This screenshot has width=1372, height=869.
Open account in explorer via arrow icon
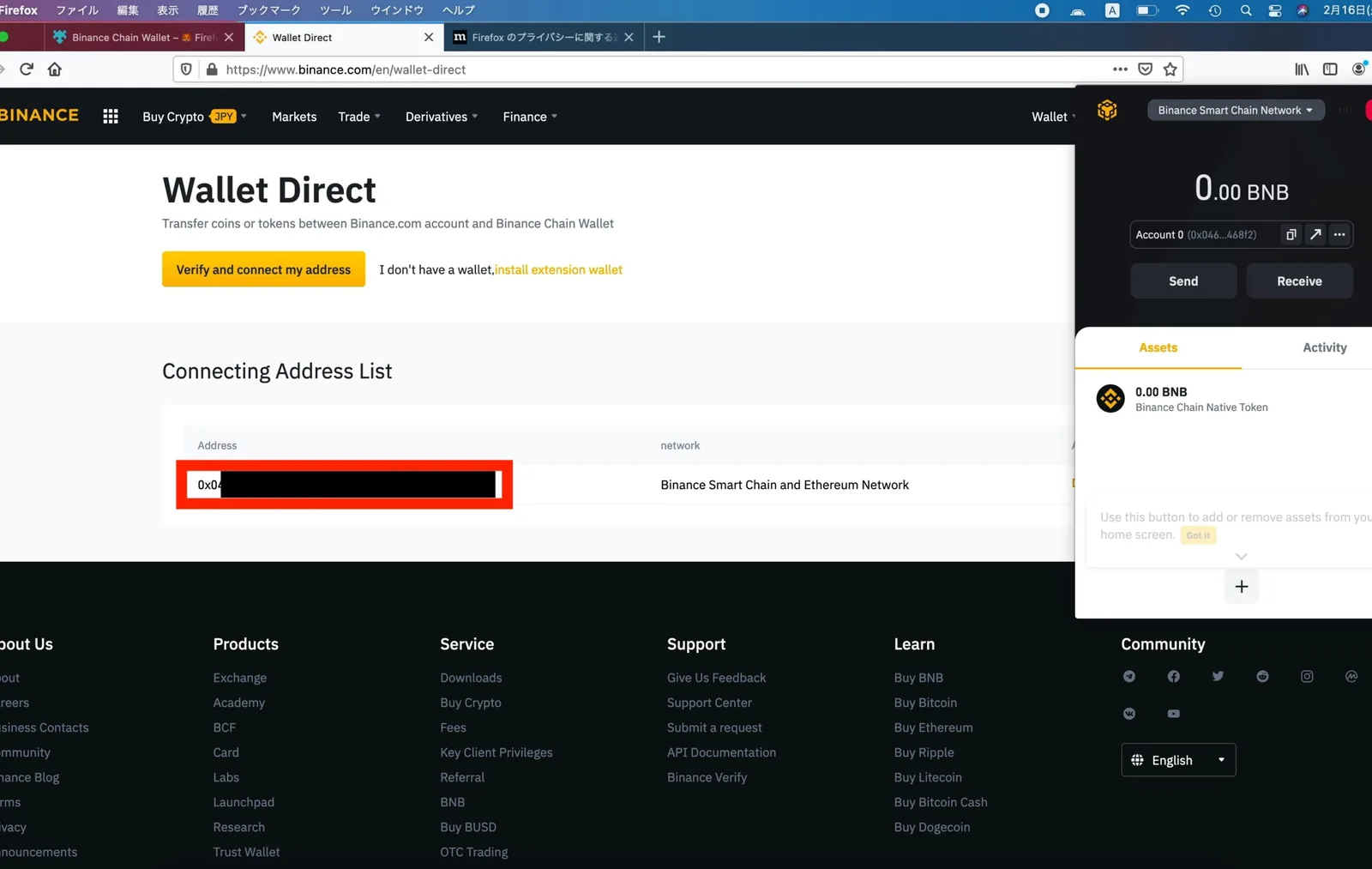(x=1315, y=234)
